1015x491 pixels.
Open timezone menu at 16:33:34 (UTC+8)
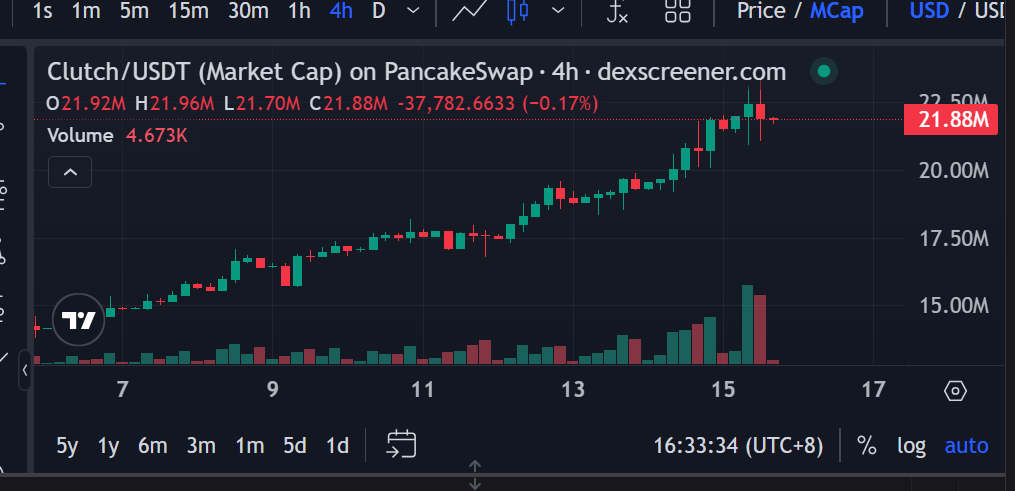(x=739, y=446)
